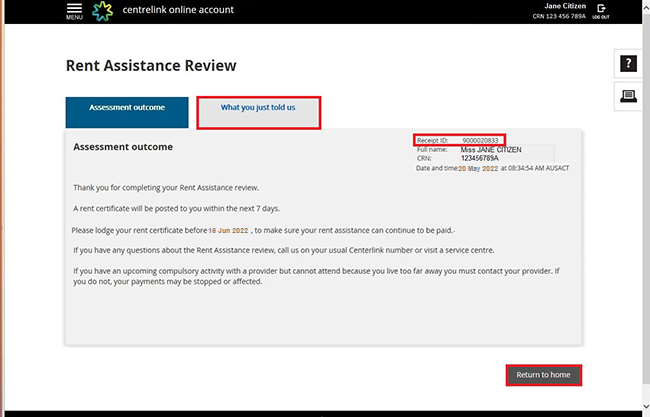This screenshot has width=650, height=417.
Task: Click the date and time 20 May 2022
Action: click(x=478, y=168)
